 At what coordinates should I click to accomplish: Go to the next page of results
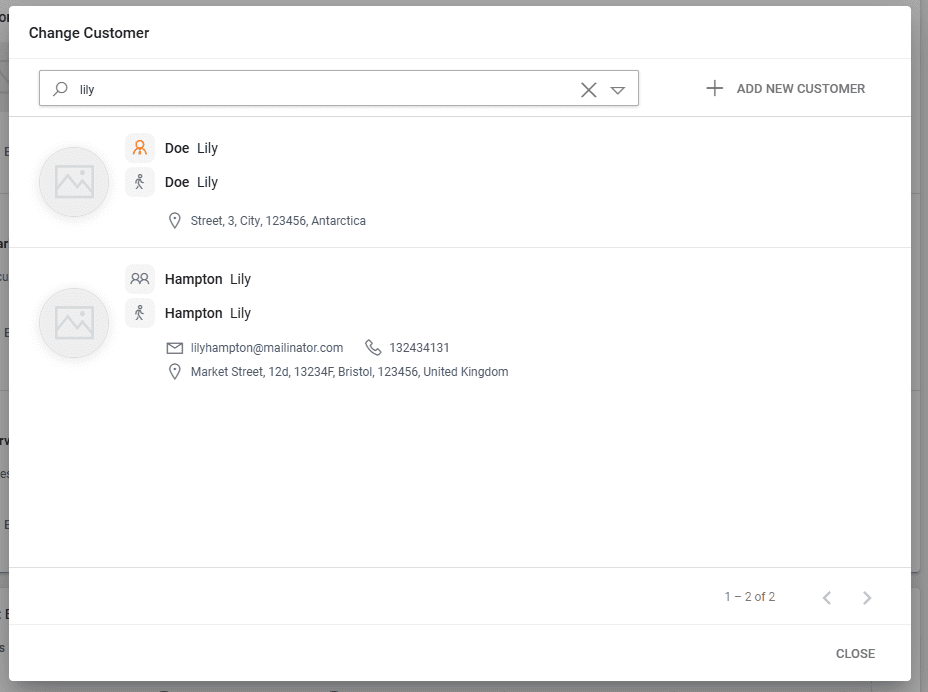tap(867, 598)
